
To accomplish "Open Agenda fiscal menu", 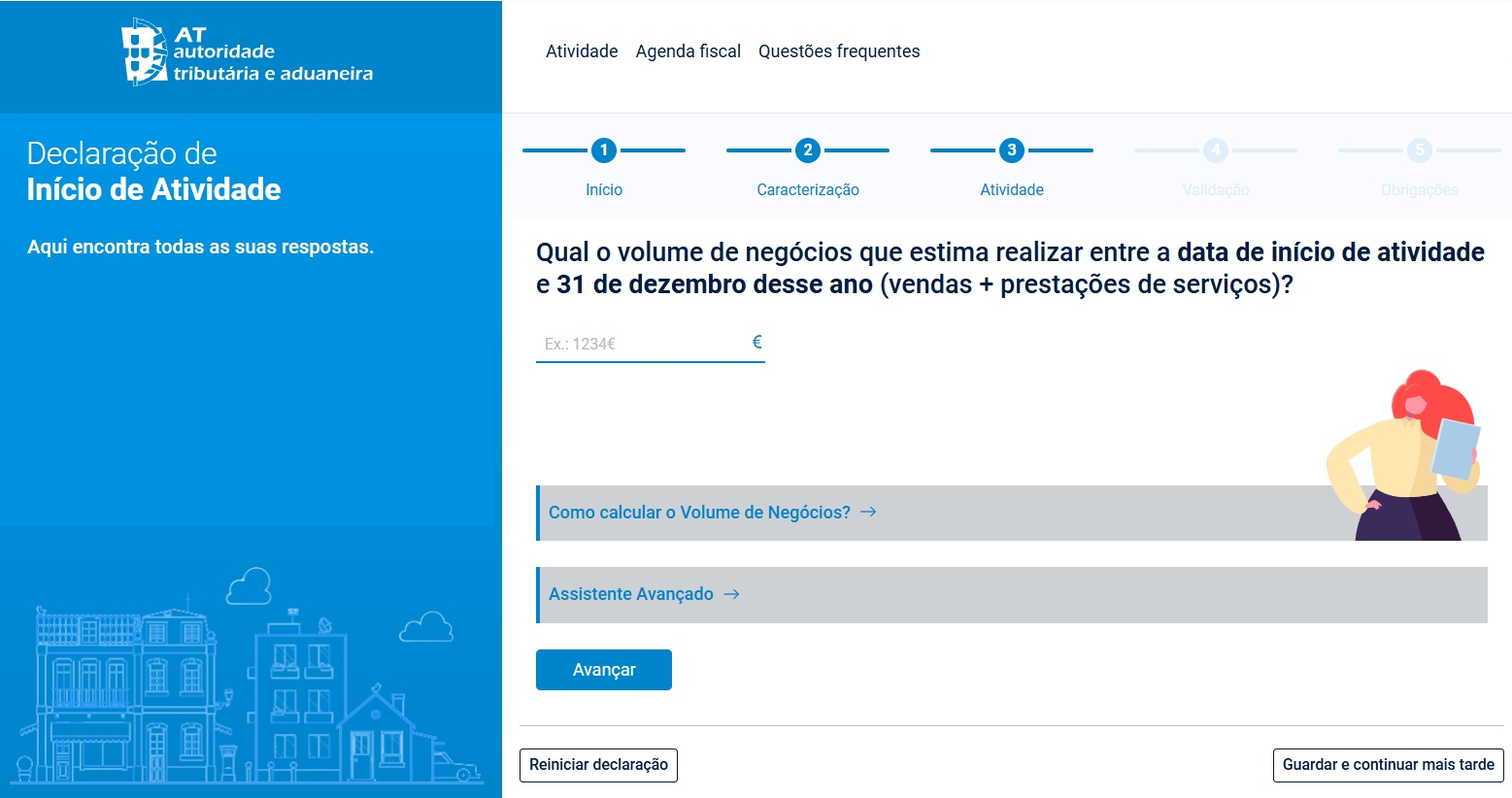I will pos(688,51).
